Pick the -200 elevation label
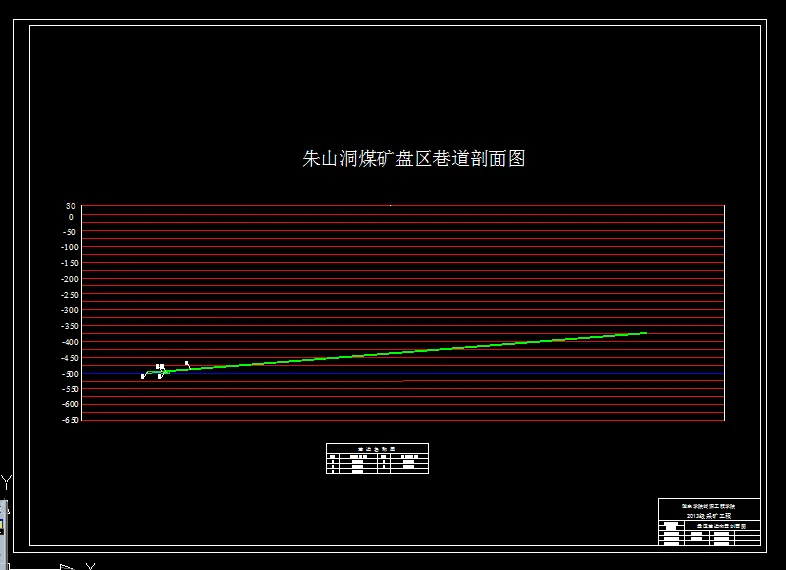The height and width of the screenshot is (570, 786). (x=70, y=279)
